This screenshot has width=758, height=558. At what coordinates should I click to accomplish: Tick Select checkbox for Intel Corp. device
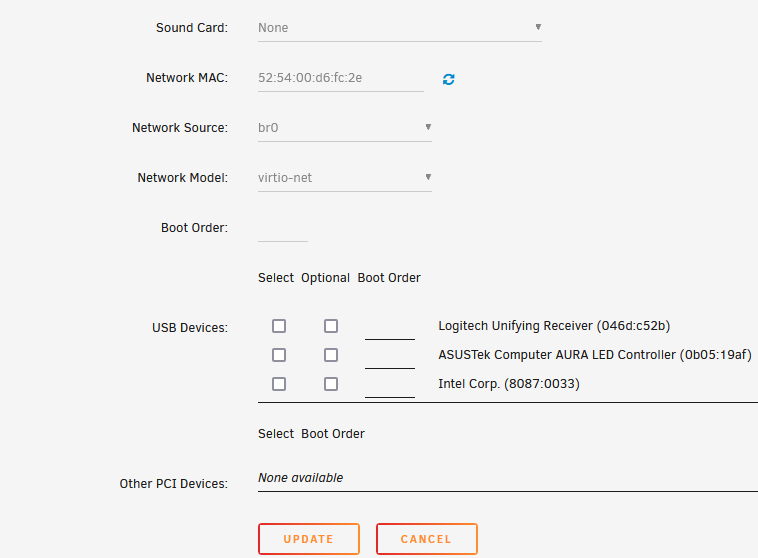279,384
